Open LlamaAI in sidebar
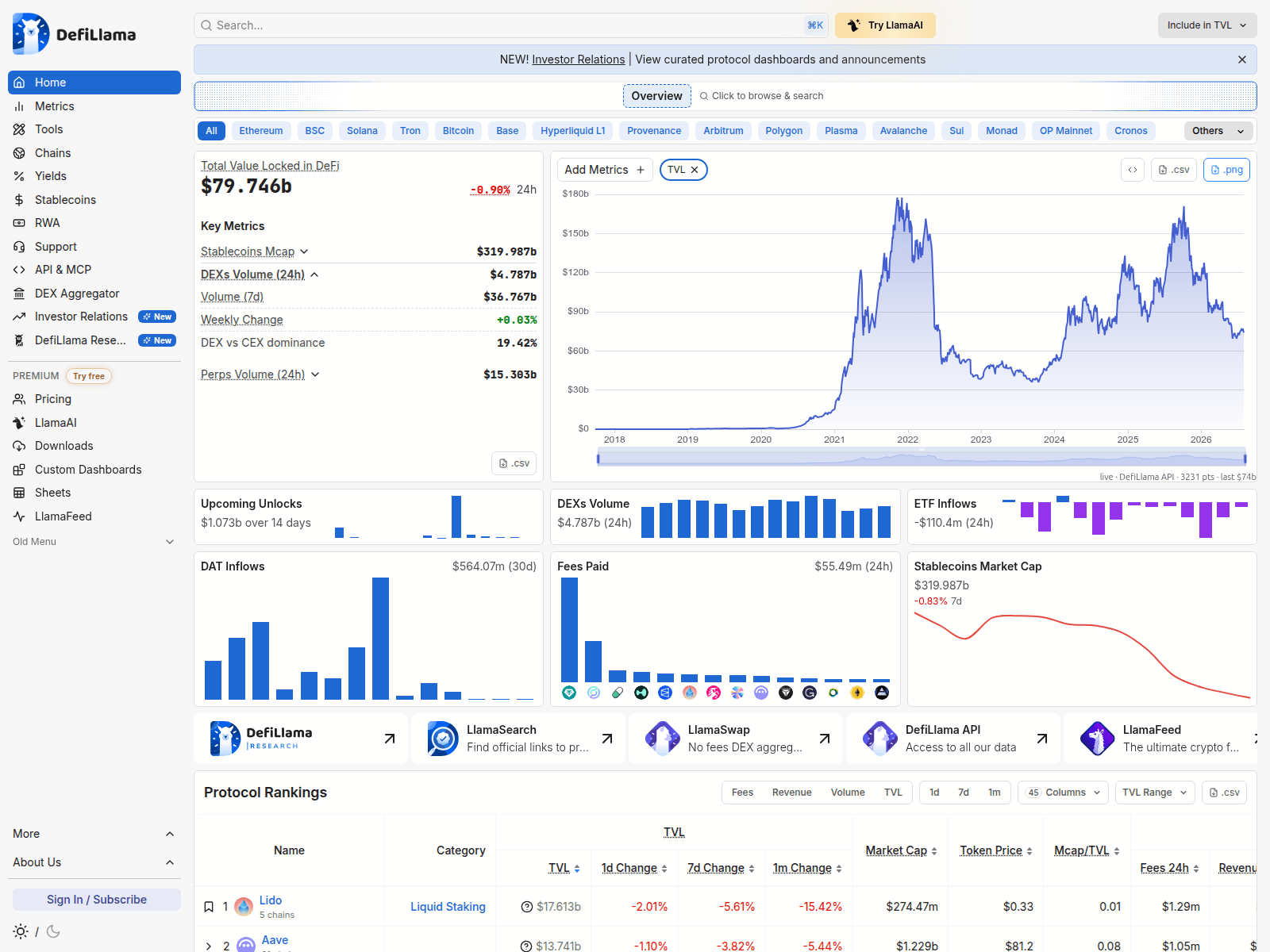This screenshot has height=952, width=1270. click(x=94, y=423)
